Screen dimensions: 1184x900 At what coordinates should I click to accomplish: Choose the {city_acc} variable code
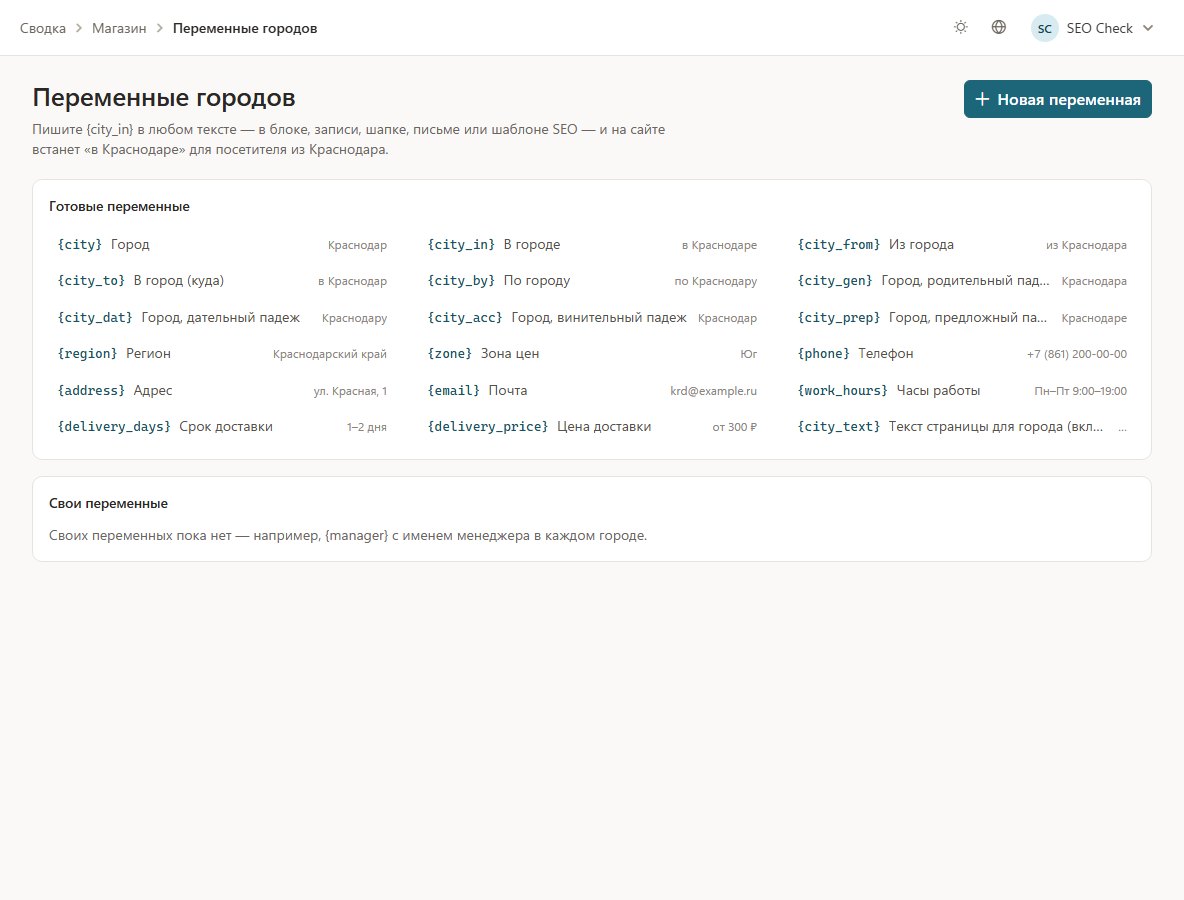(x=464, y=318)
